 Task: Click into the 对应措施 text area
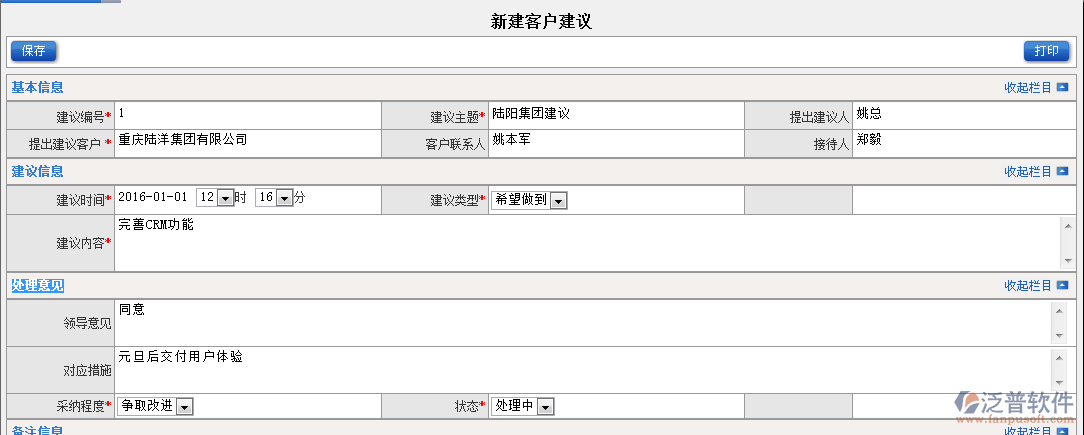click(585, 369)
